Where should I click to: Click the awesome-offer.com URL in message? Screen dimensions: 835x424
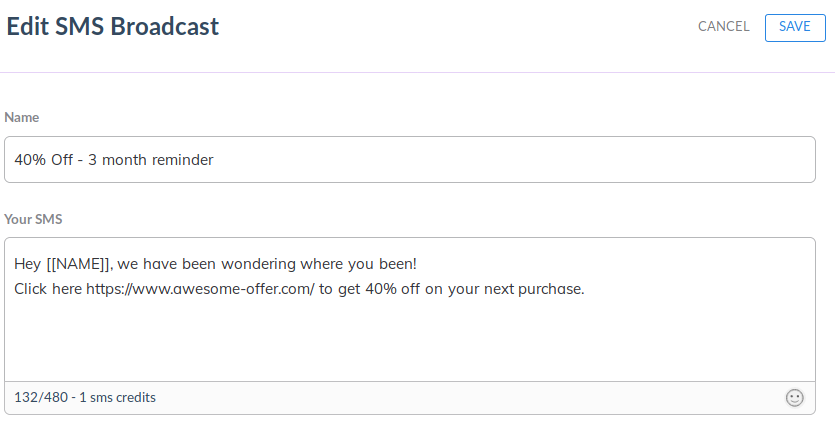200,289
